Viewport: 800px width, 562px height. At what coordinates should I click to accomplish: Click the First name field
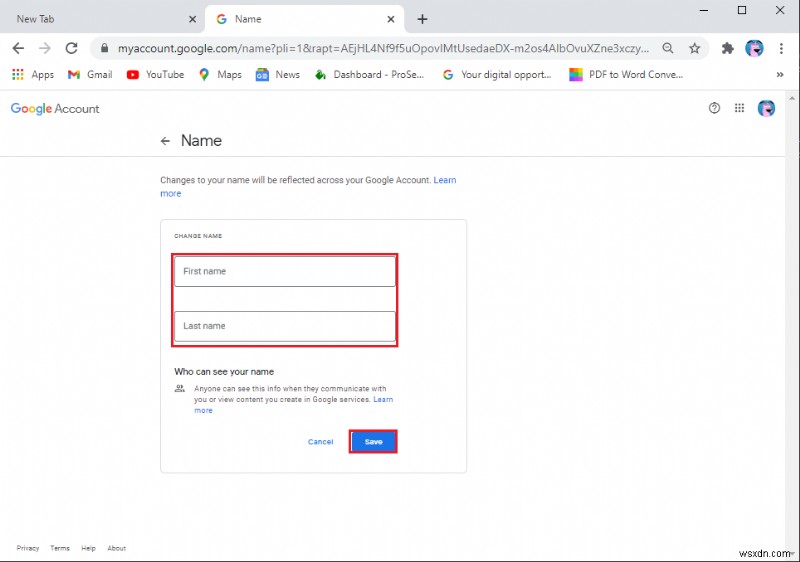pyautogui.click(x=285, y=271)
